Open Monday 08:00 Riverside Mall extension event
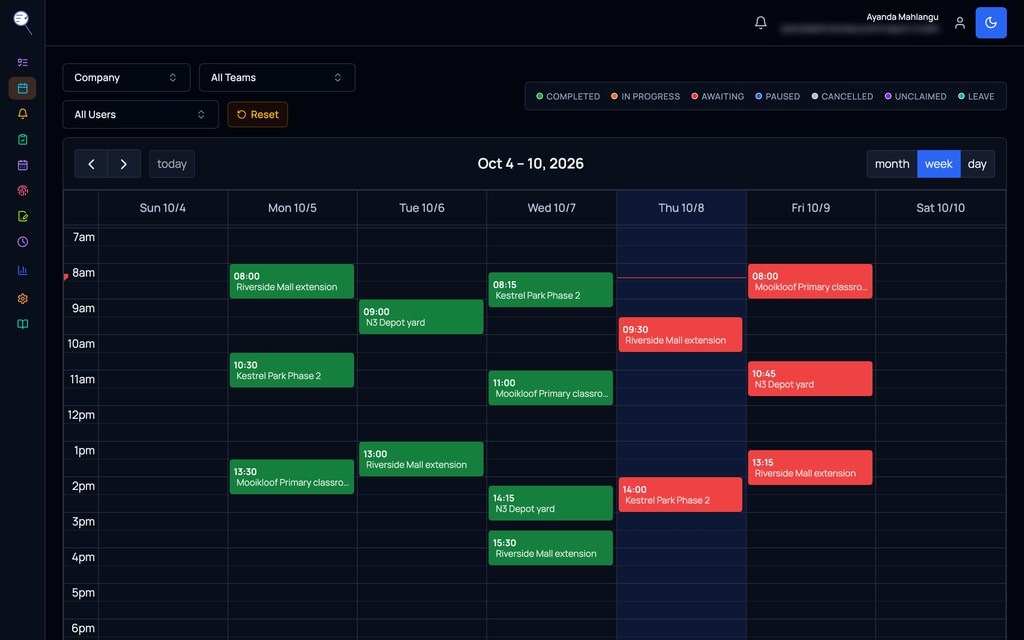This screenshot has width=1024, height=640. (x=292, y=281)
